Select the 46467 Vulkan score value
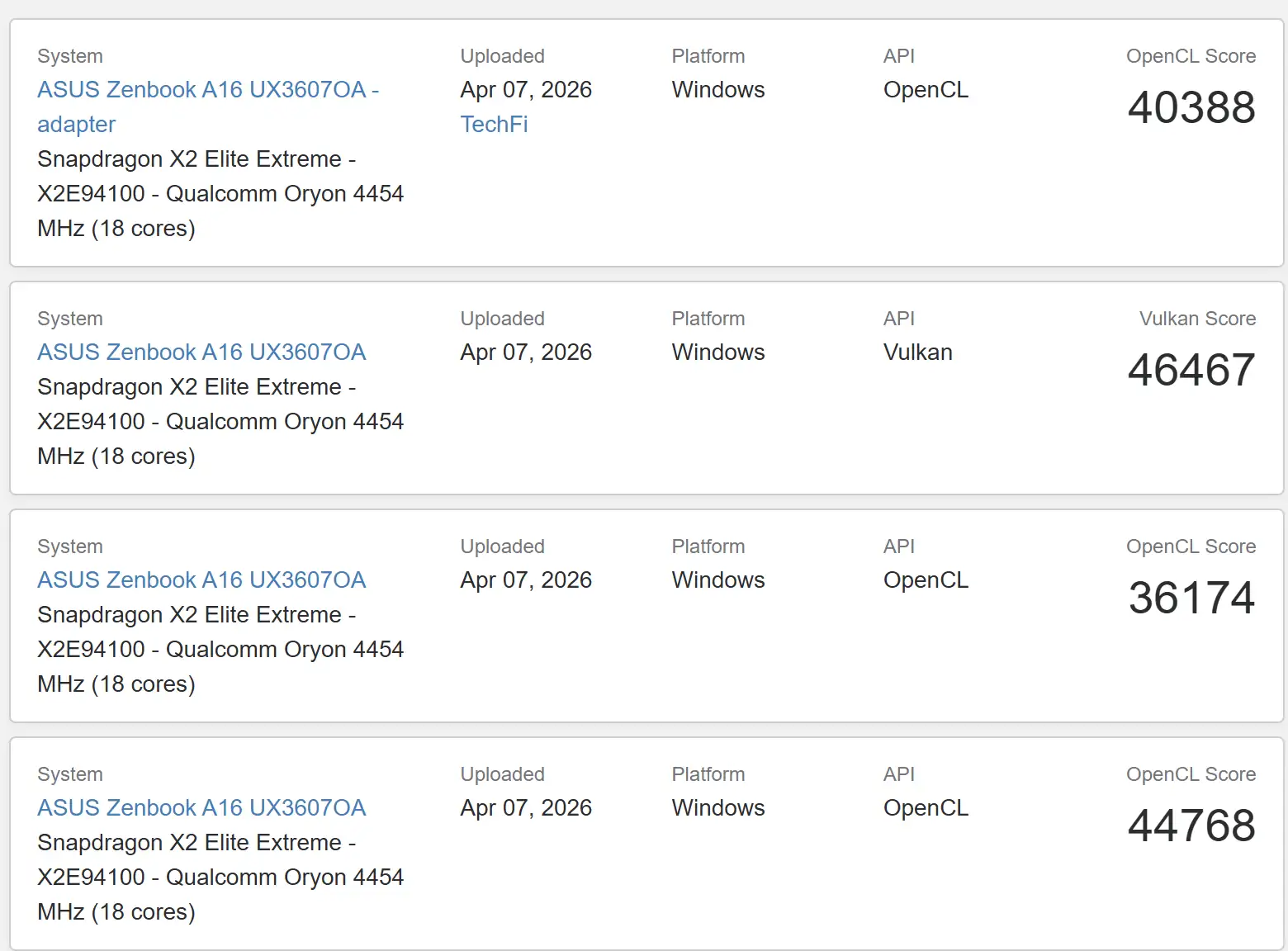The height and width of the screenshot is (951, 1288). point(1191,370)
